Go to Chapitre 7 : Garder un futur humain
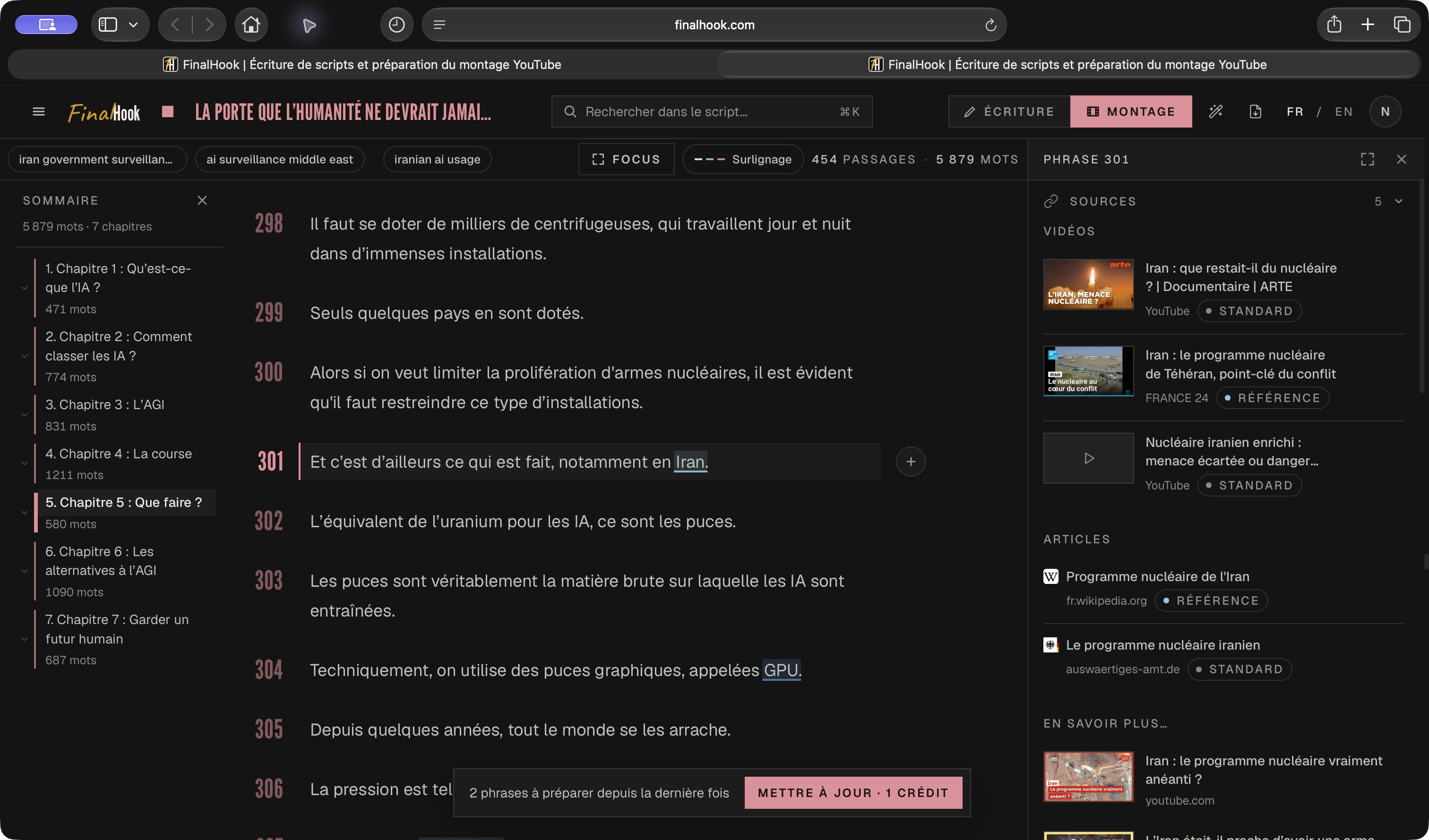1429x840 pixels. click(x=117, y=629)
